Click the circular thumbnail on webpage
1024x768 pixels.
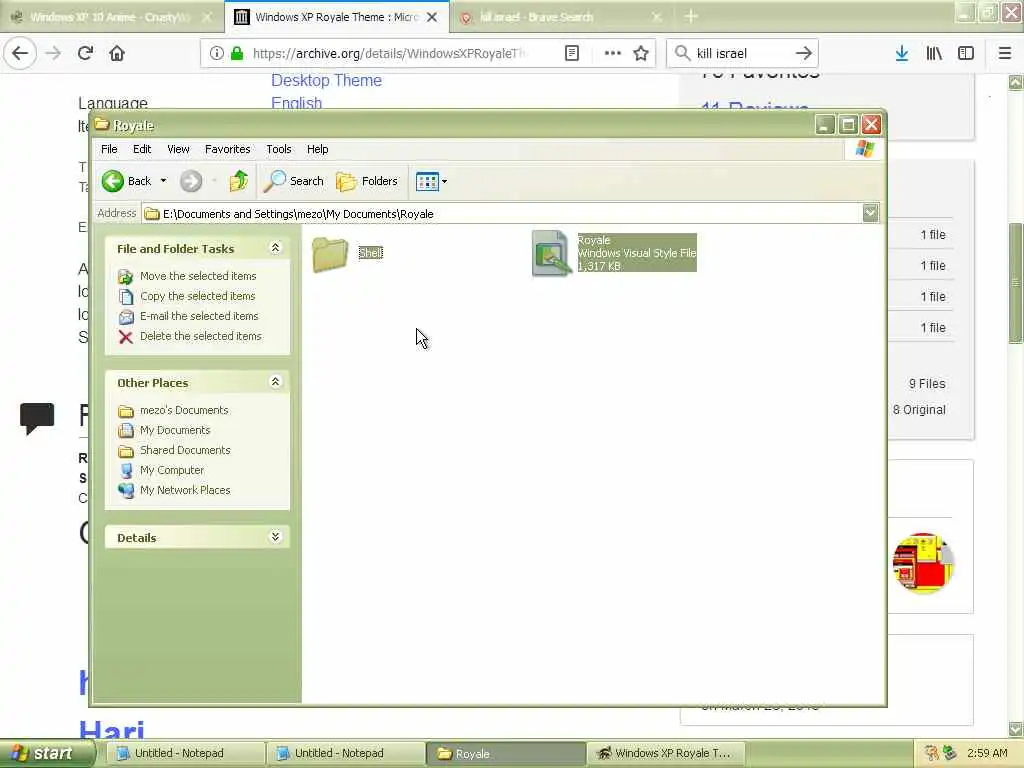[x=923, y=563]
